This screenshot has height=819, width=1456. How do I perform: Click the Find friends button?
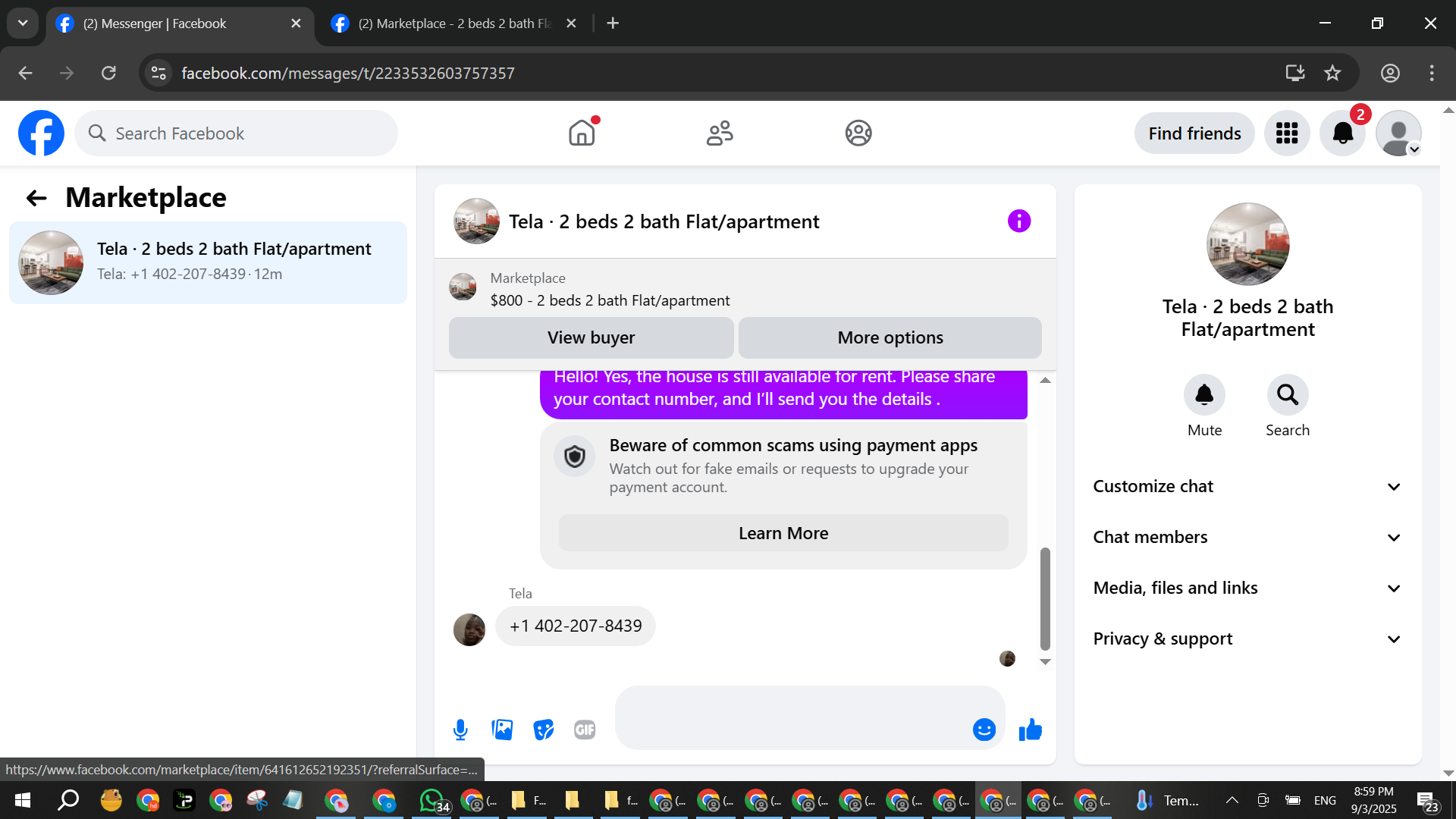(x=1194, y=133)
